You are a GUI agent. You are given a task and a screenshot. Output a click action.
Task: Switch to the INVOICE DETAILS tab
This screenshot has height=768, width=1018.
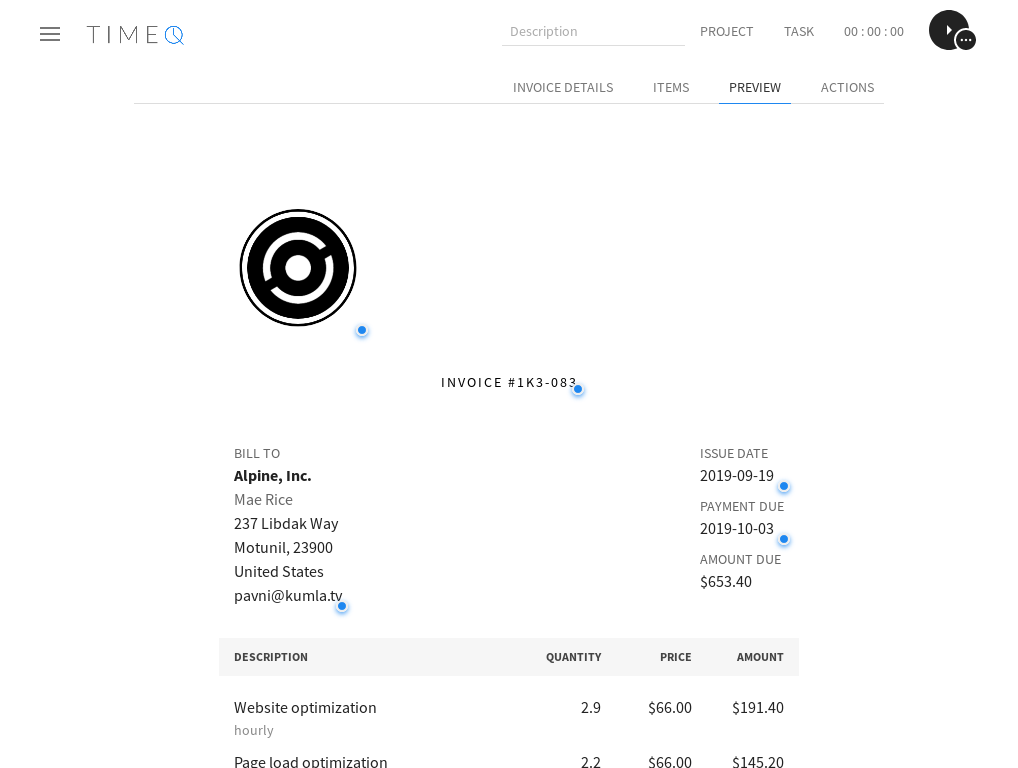coord(562,87)
